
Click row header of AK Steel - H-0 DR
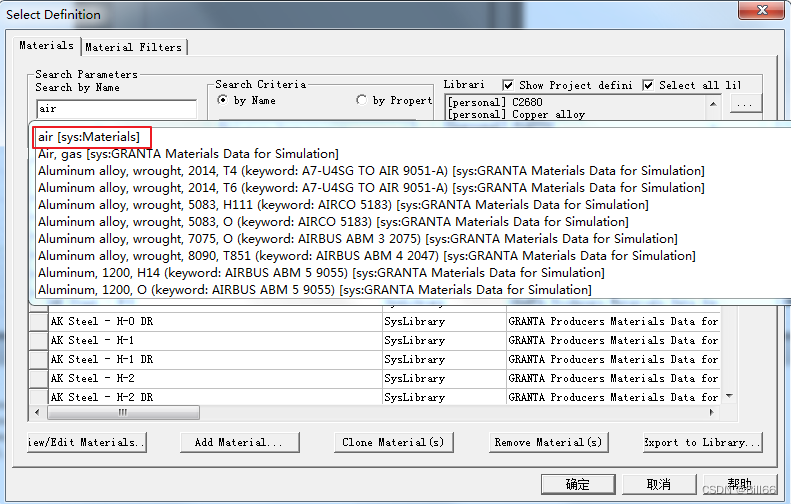(x=38, y=321)
